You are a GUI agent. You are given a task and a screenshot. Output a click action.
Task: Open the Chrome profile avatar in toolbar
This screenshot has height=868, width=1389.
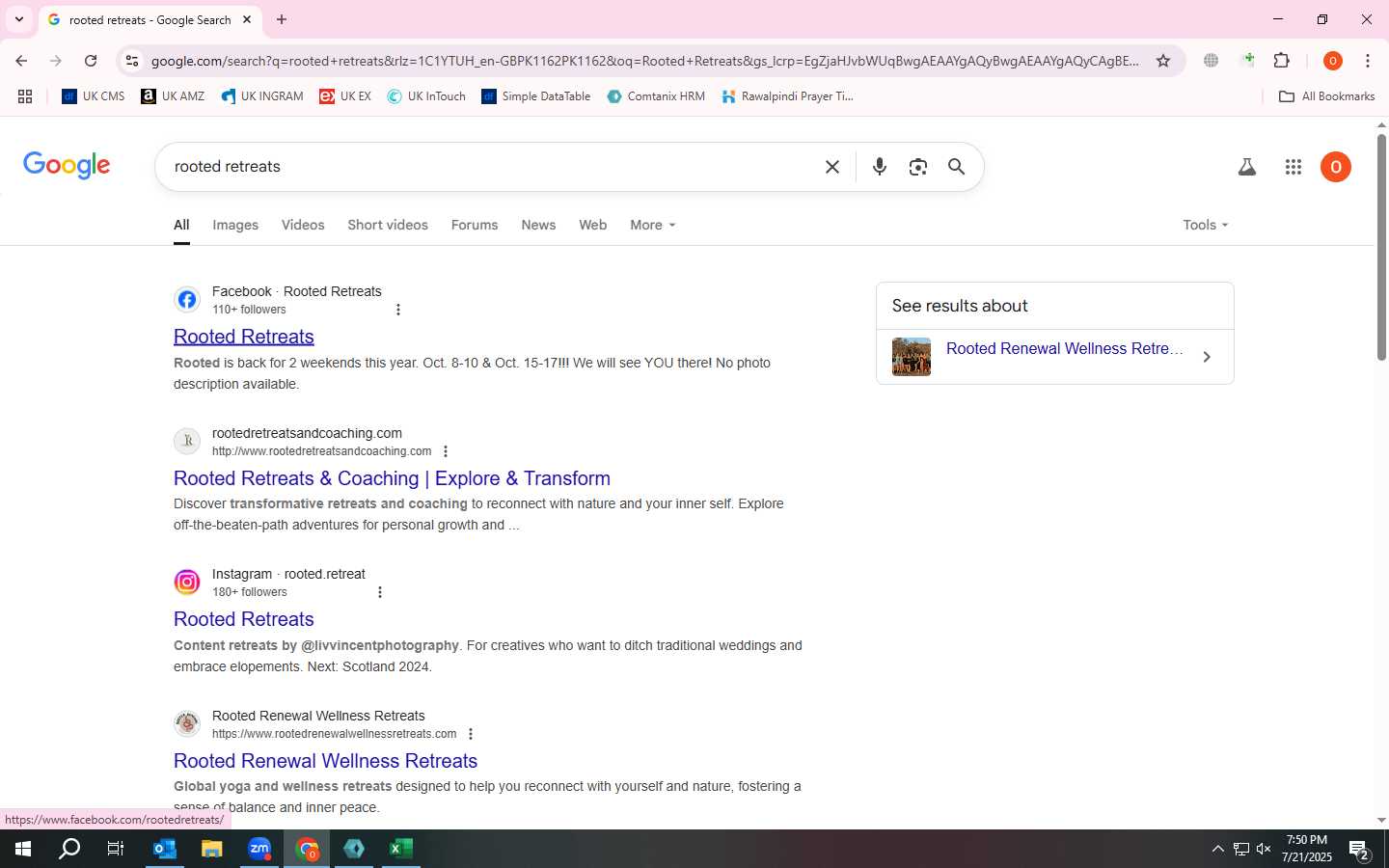(x=1333, y=61)
